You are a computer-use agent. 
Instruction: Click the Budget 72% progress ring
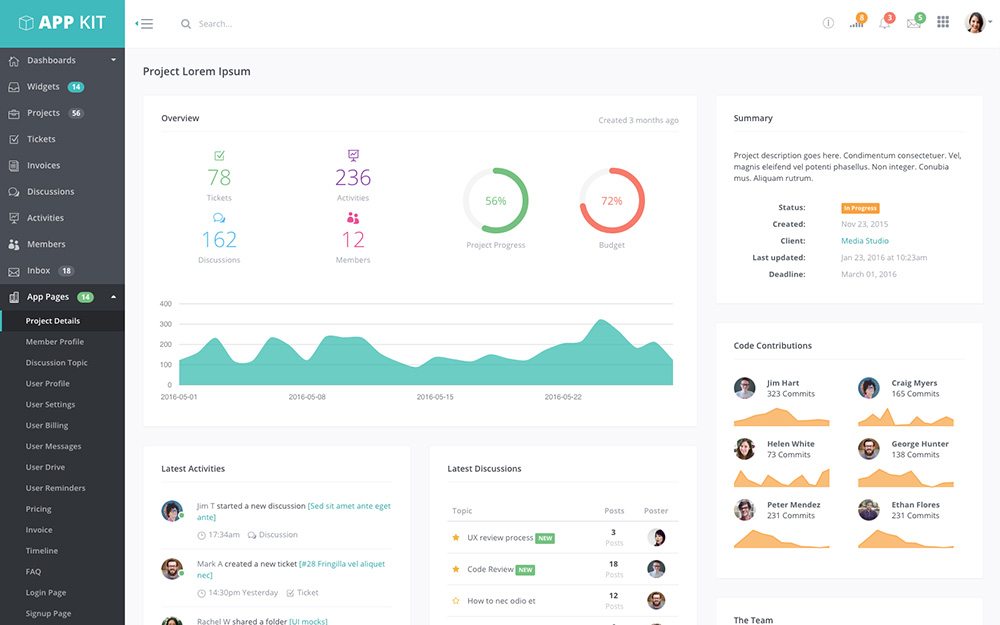[612, 201]
